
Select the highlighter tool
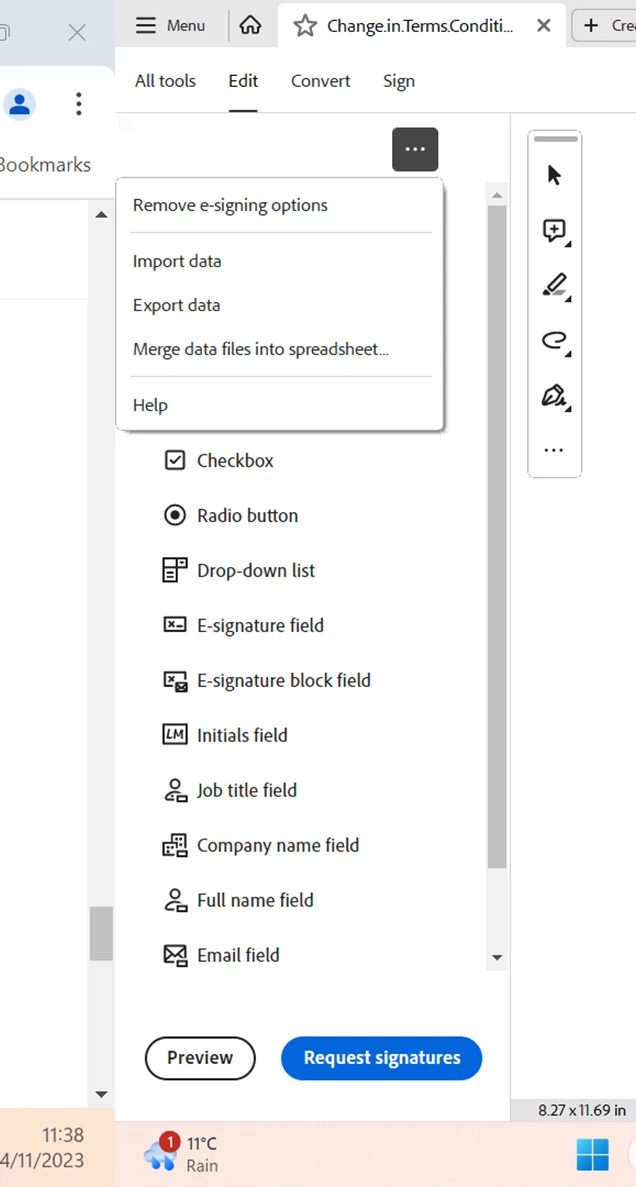[x=554, y=285]
